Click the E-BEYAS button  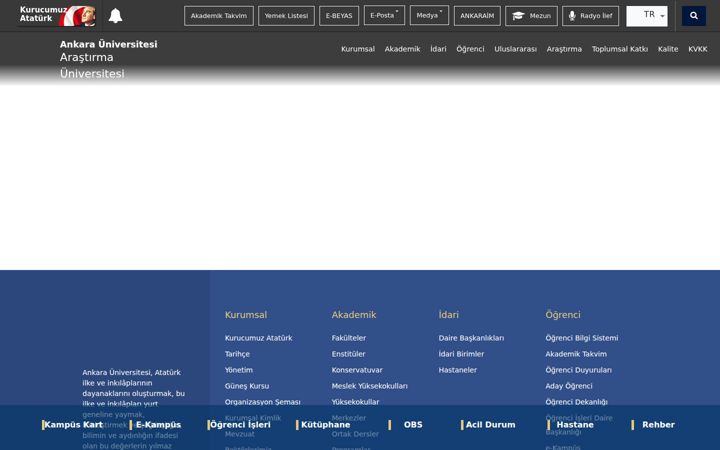pos(339,16)
